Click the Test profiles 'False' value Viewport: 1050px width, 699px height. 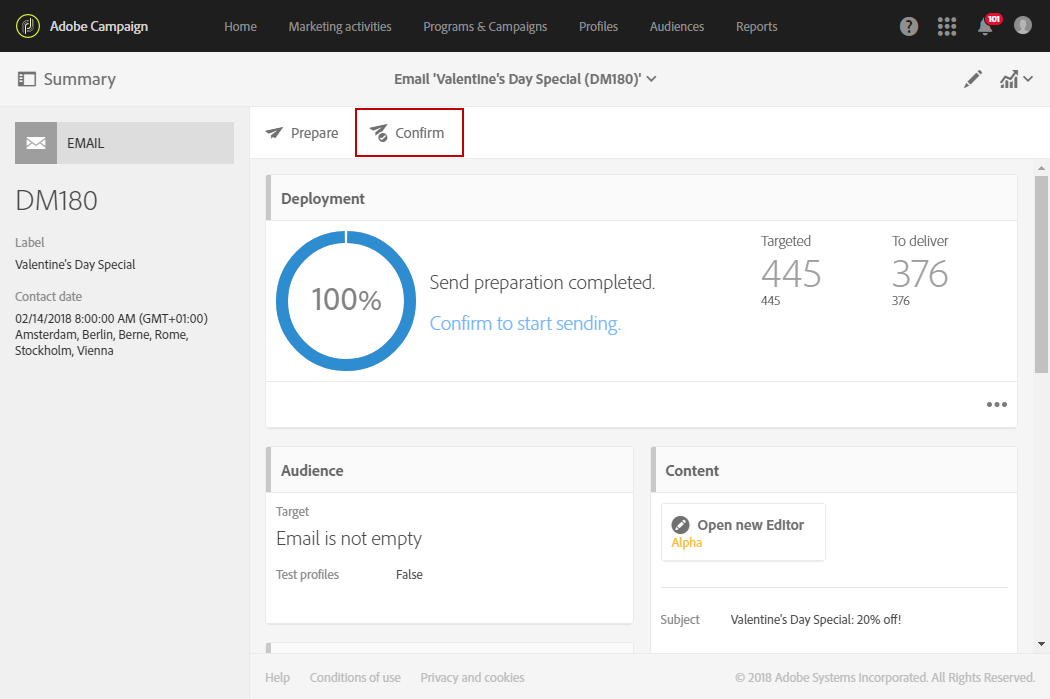click(x=409, y=574)
